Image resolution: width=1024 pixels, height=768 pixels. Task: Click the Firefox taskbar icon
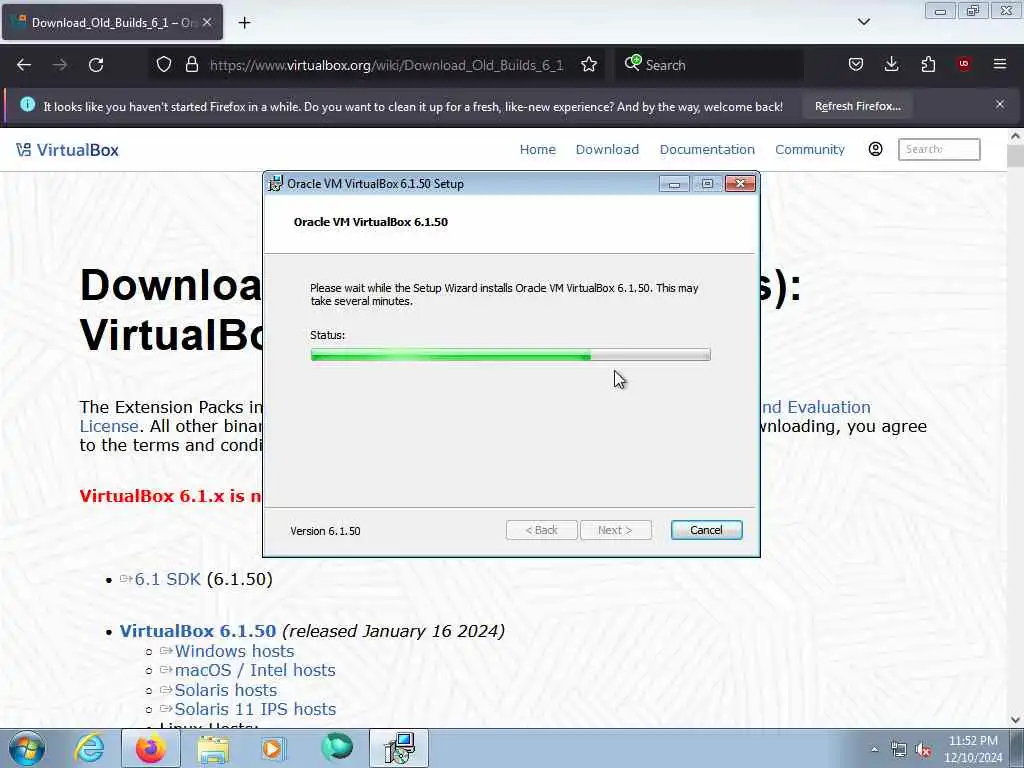pyautogui.click(x=150, y=748)
